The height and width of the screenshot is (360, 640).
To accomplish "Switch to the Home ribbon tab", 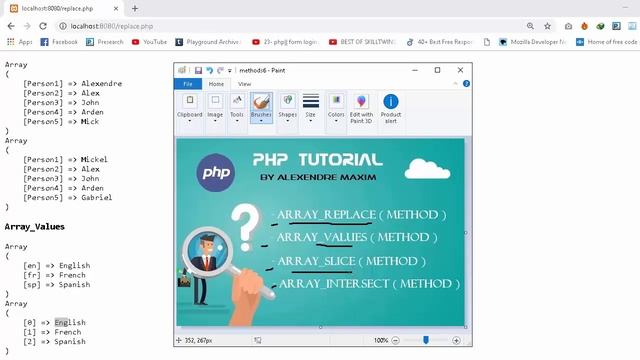I will tap(216, 84).
